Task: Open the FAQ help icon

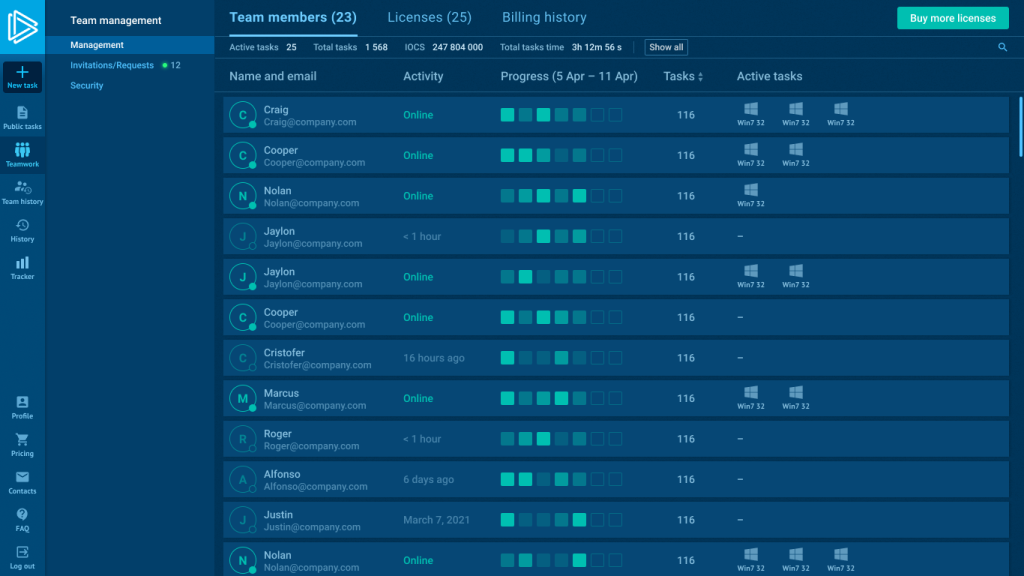Action: tap(22, 516)
